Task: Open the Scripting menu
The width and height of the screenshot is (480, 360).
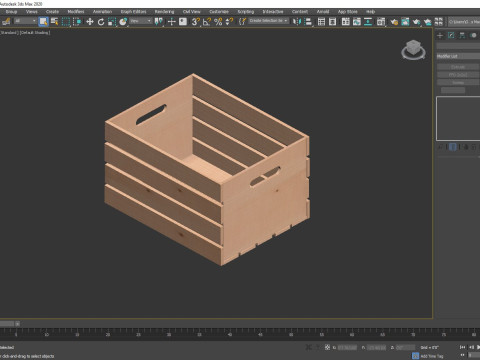Action: [x=246, y=12]
